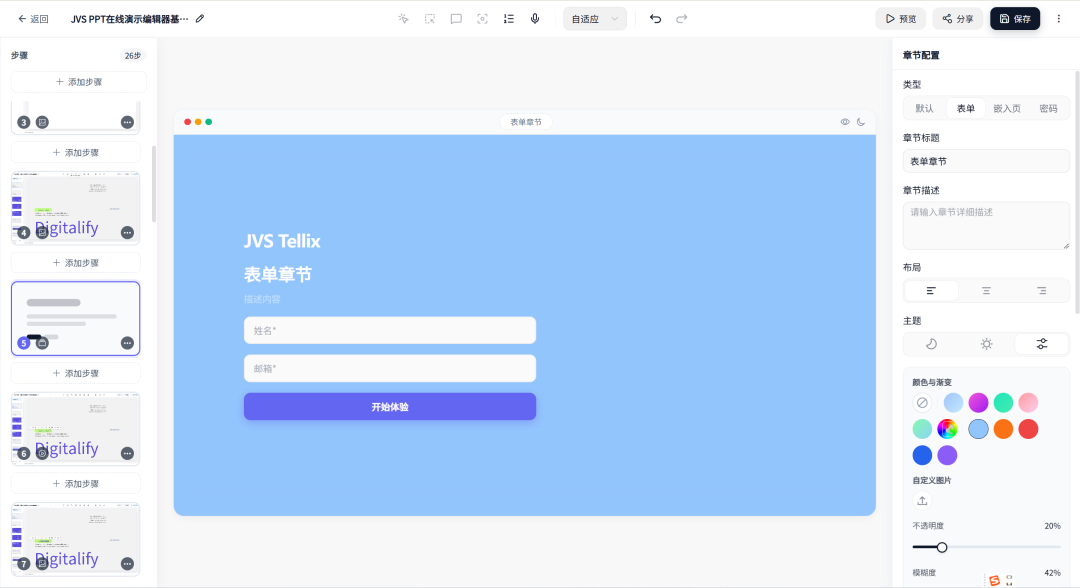Viewport: 1080px width, 588px height.
Task: Pick the rainbow custom color picker swatch
Action: click(947, 429)
